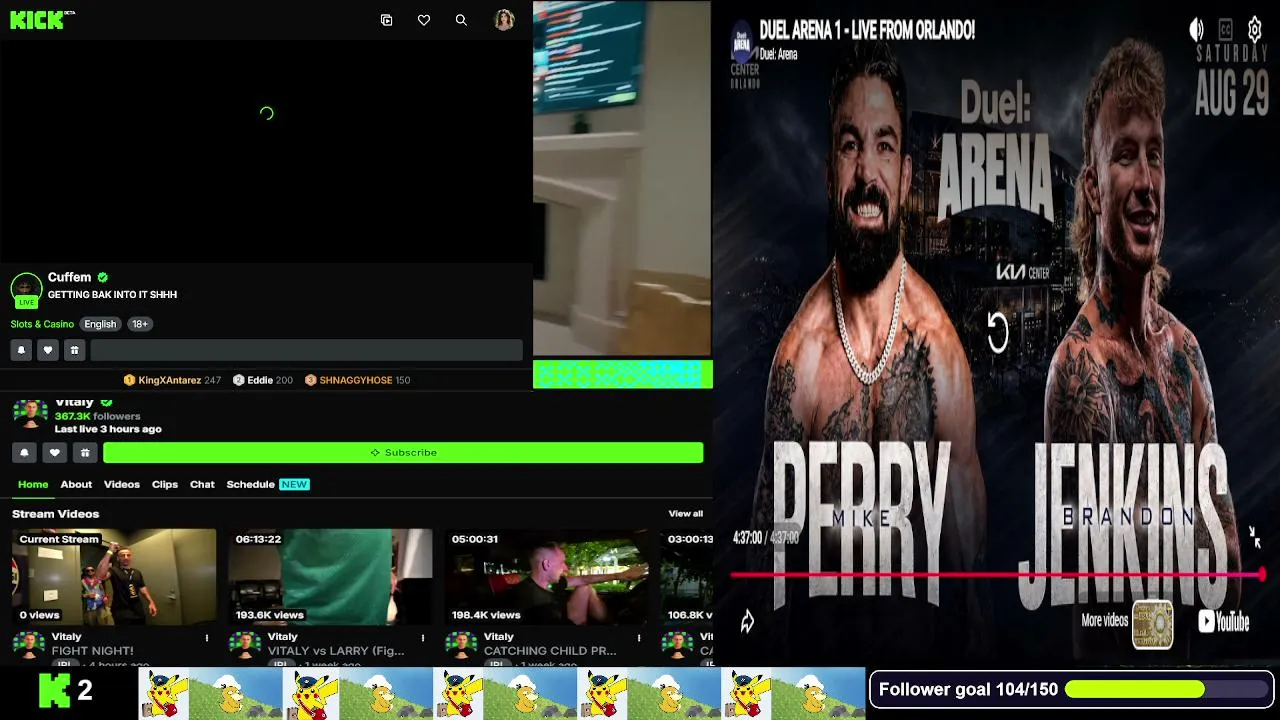Open Vitaly's avatar under FIGHT NIGHT! video
The image size is (1280, 720).
tap(29, 645)
